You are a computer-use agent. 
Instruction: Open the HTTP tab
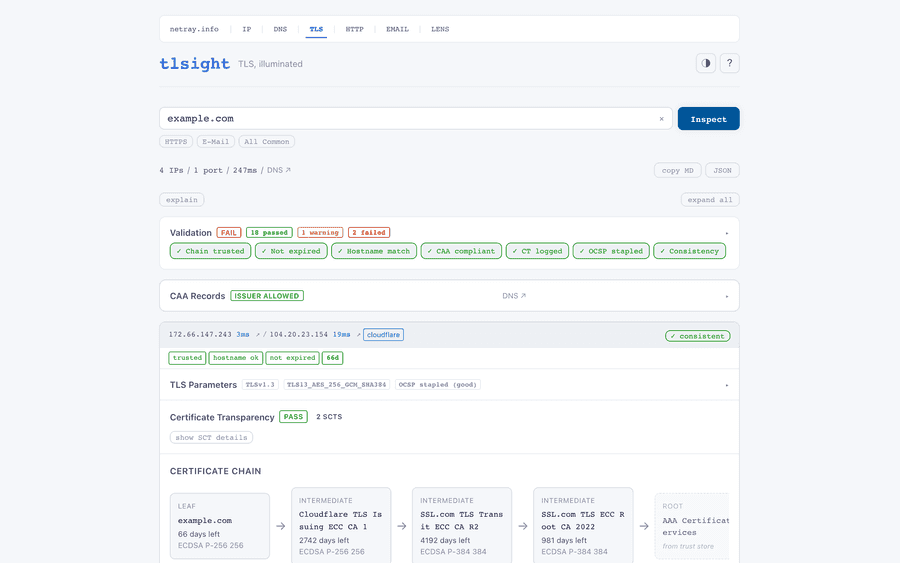coord(354,29)
